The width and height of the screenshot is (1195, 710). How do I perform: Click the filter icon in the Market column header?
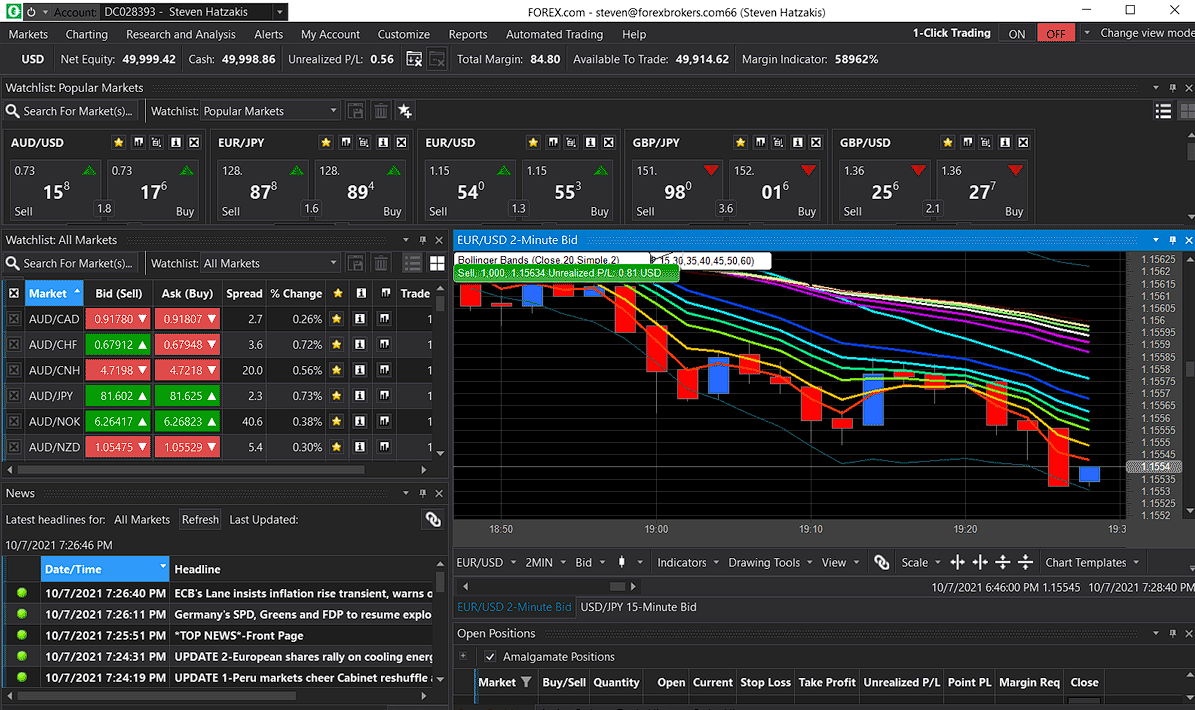[x=526, y=682]
